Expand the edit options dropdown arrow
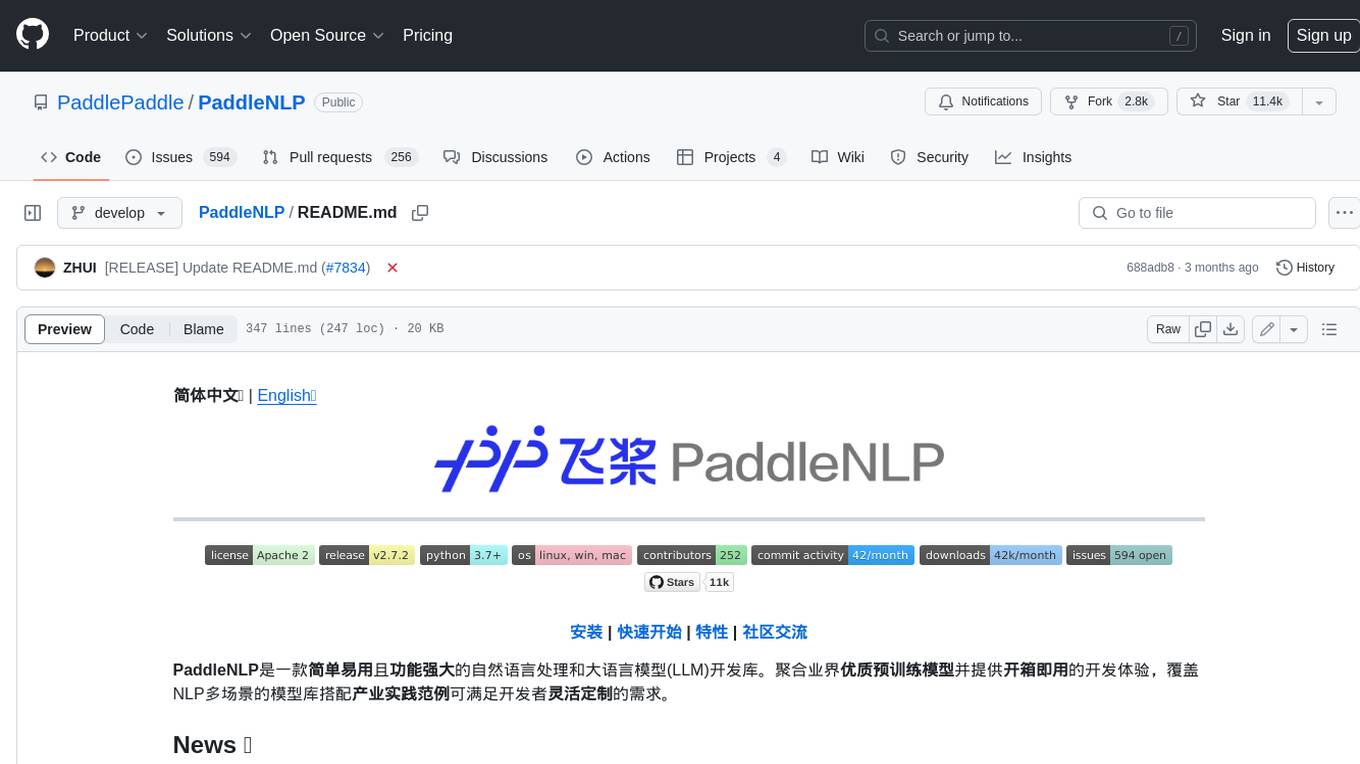1360x764 pixels. [1294, 329]
